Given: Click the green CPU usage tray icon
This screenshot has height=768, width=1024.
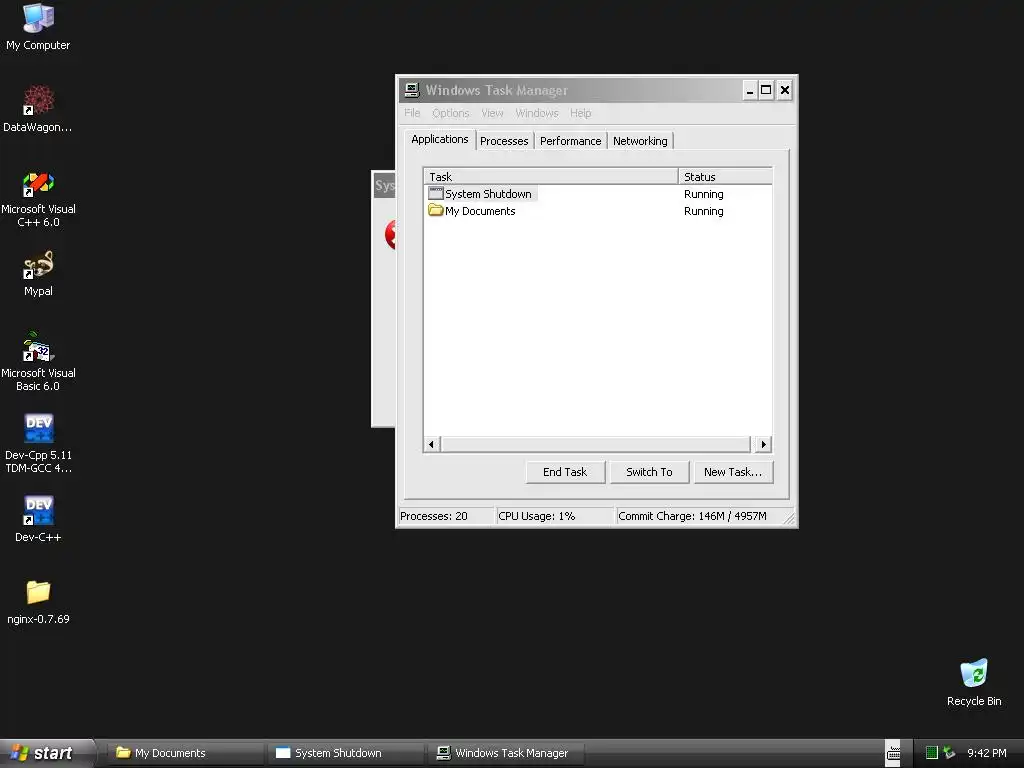Looking at the screenshot, I should pyautogui.click(x=932, y=753).
